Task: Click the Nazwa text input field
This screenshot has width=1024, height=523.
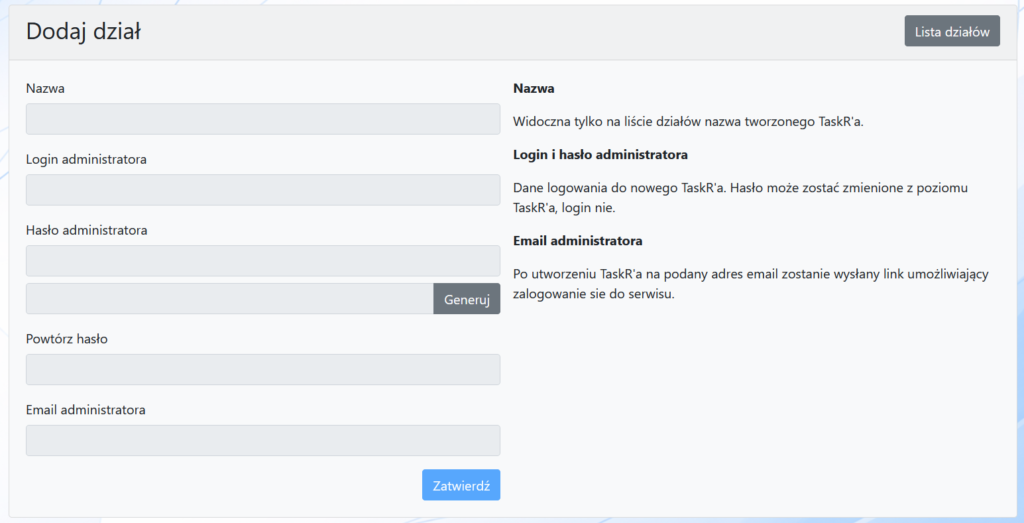Action: click(262, 119)
